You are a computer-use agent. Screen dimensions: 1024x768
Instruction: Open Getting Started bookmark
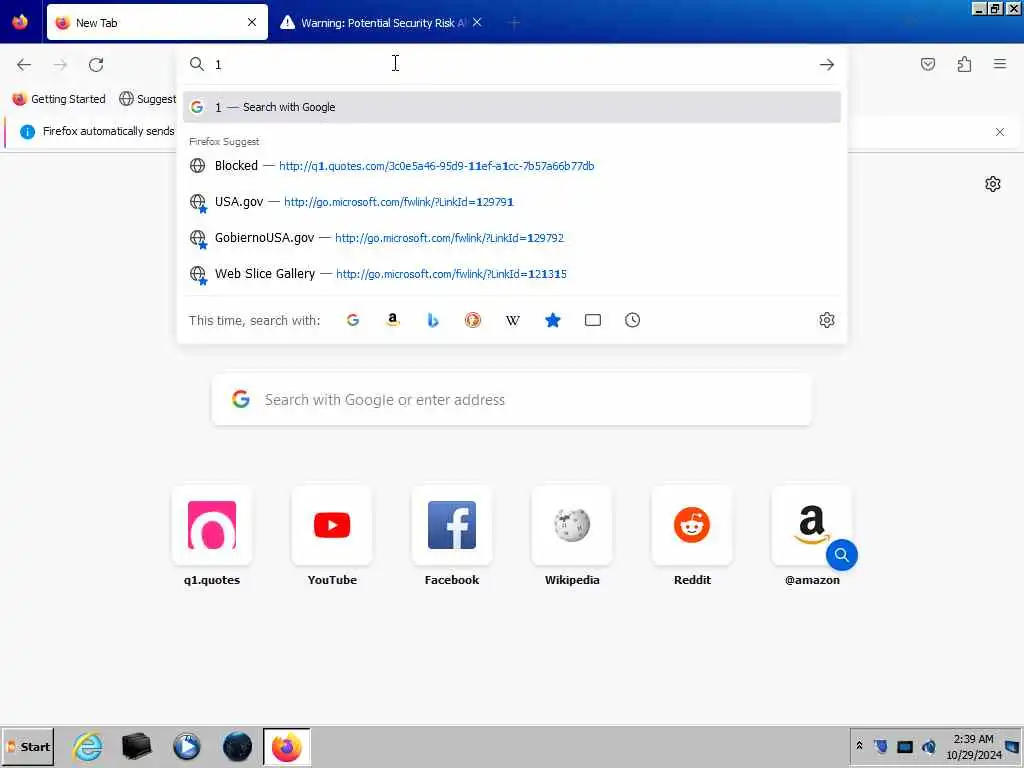pyautogui.click(x=59, y=99)
